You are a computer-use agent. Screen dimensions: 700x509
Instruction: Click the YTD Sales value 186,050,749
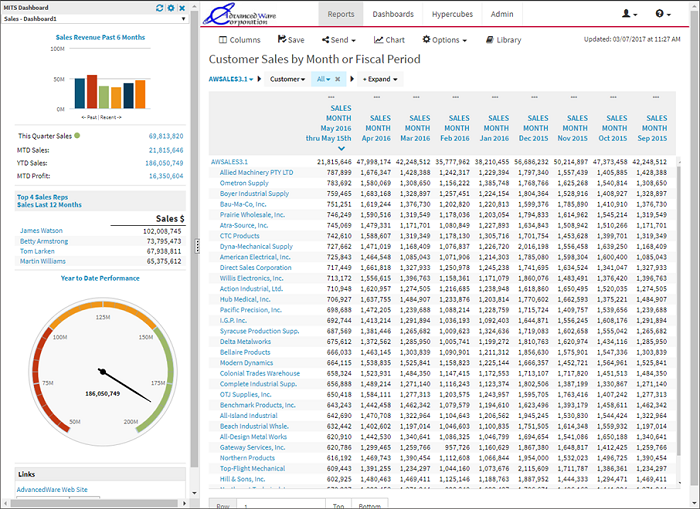tap(164, 163)
